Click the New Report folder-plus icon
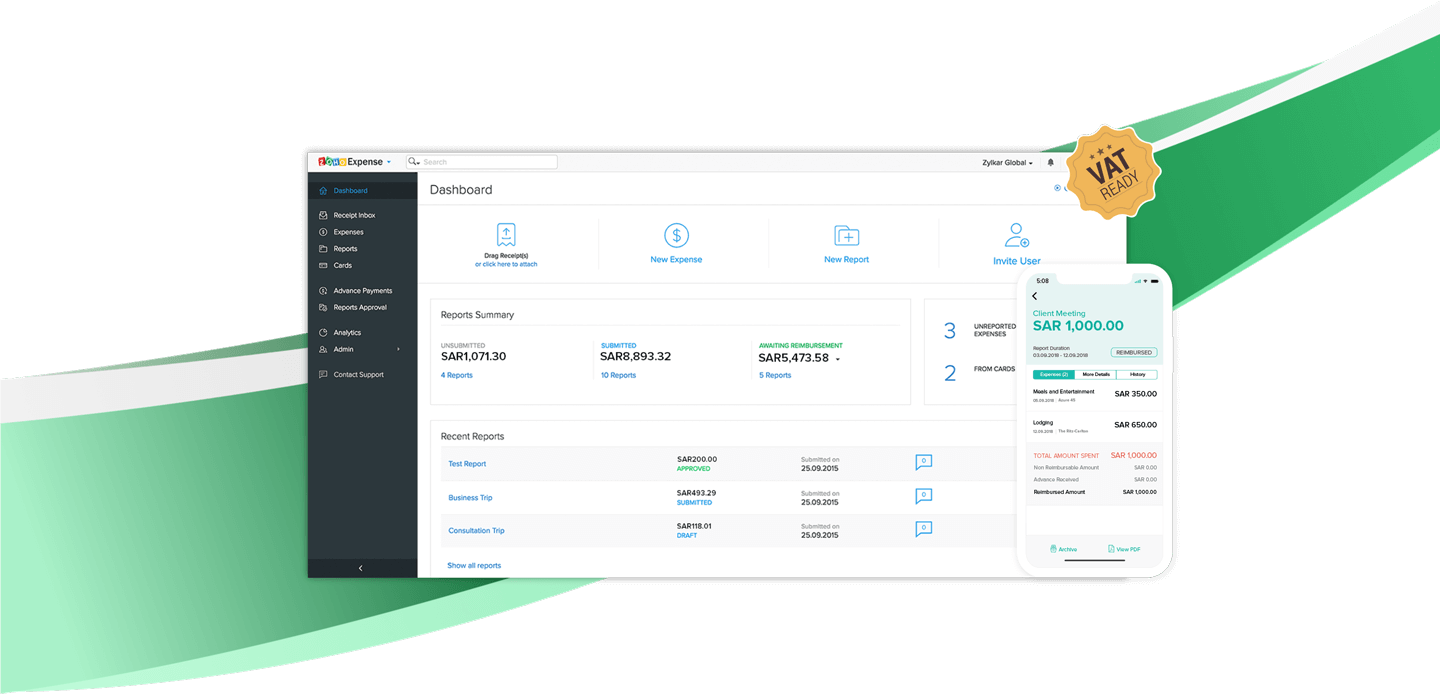 847,236
